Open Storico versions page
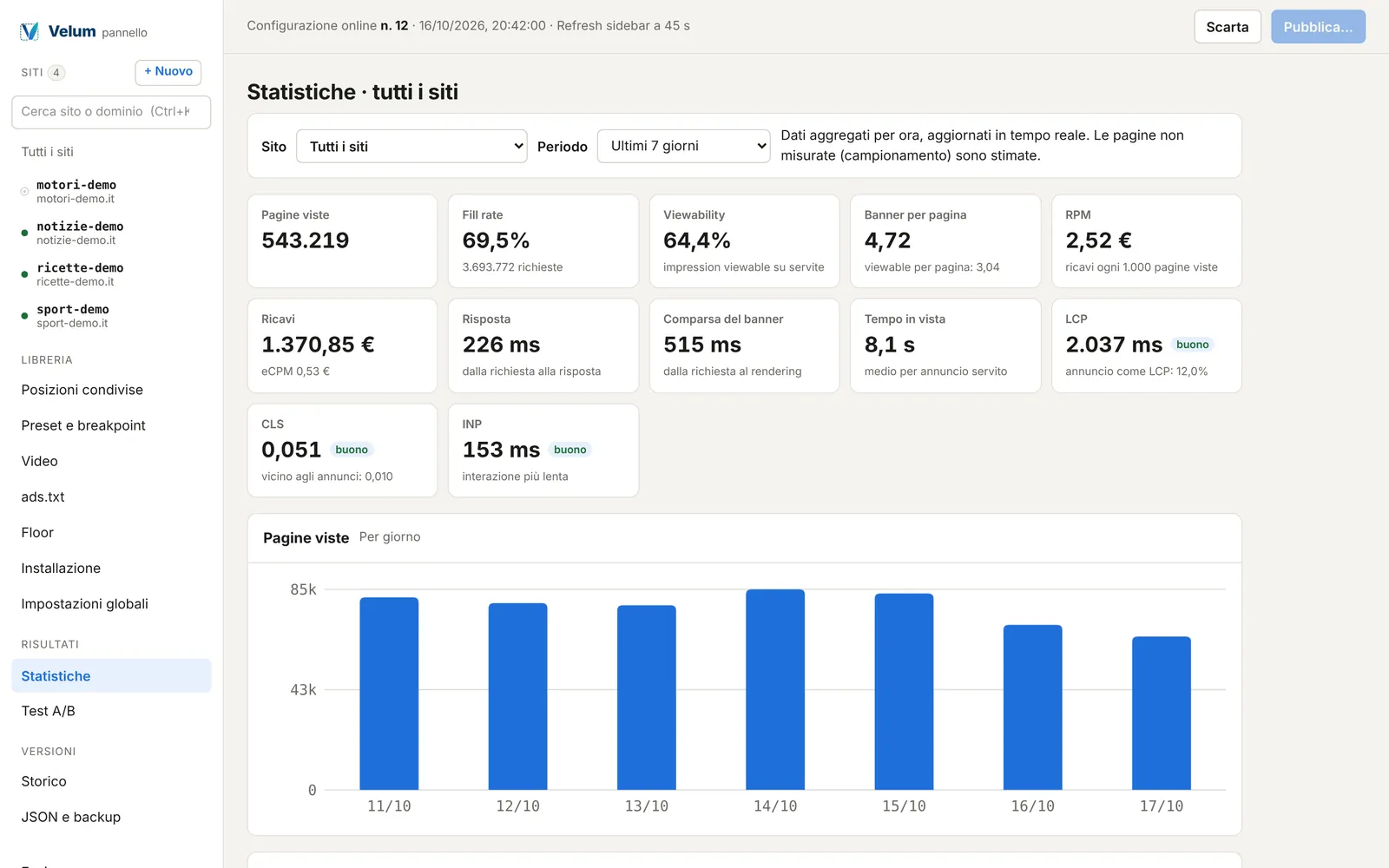 pyautogui.click(x=111, y=781)
